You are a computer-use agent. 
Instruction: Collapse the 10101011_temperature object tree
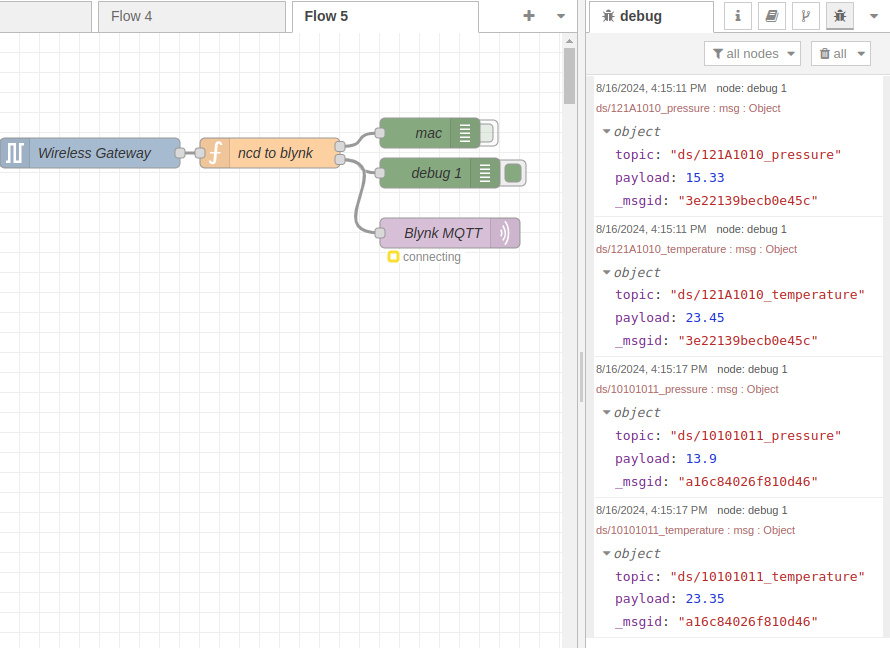(x=607, y=554)
